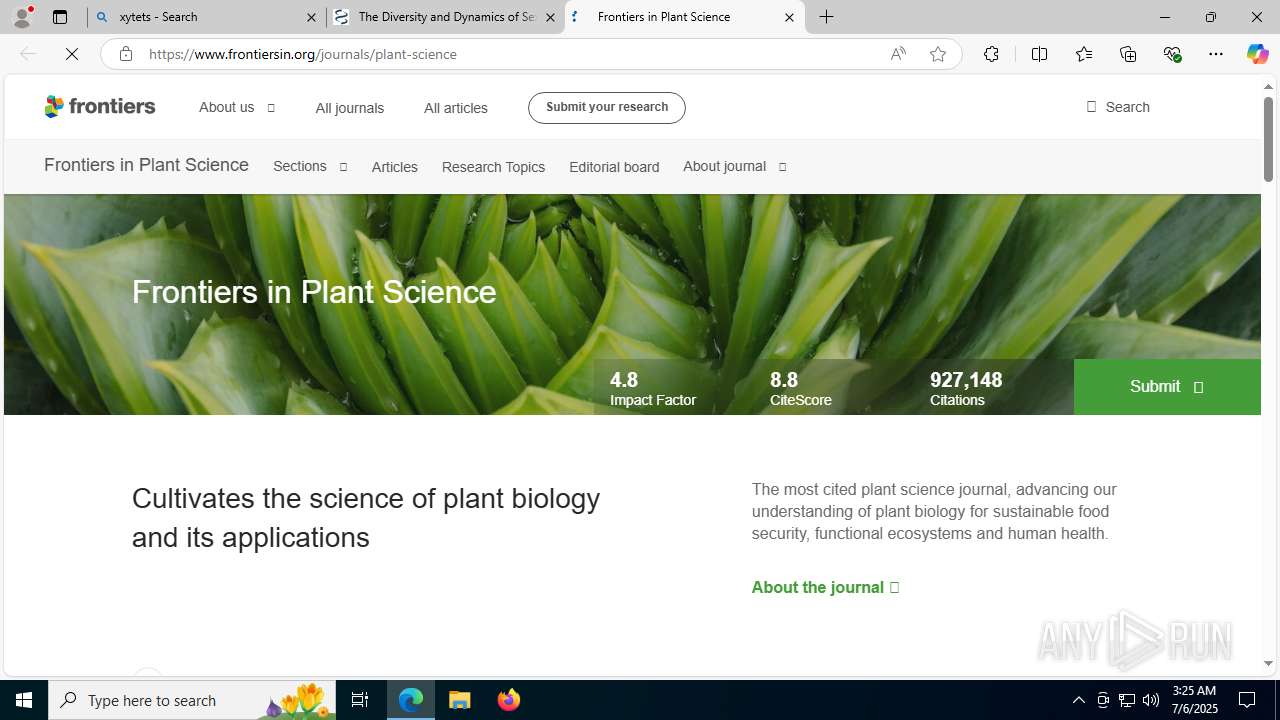Click Submit your research button
This screenshot has height=720, width=1280.
tap(606, 107)
